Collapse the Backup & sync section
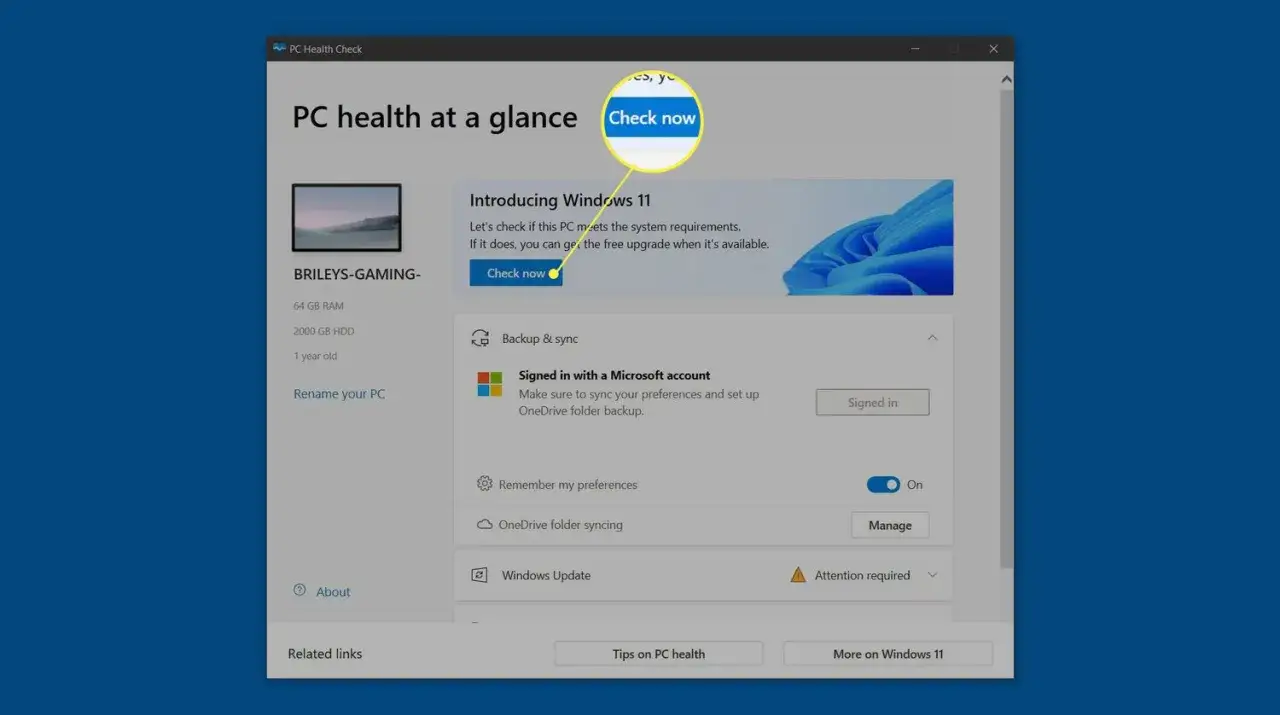This screenshot has width=1280, height=715. [932, 338]
